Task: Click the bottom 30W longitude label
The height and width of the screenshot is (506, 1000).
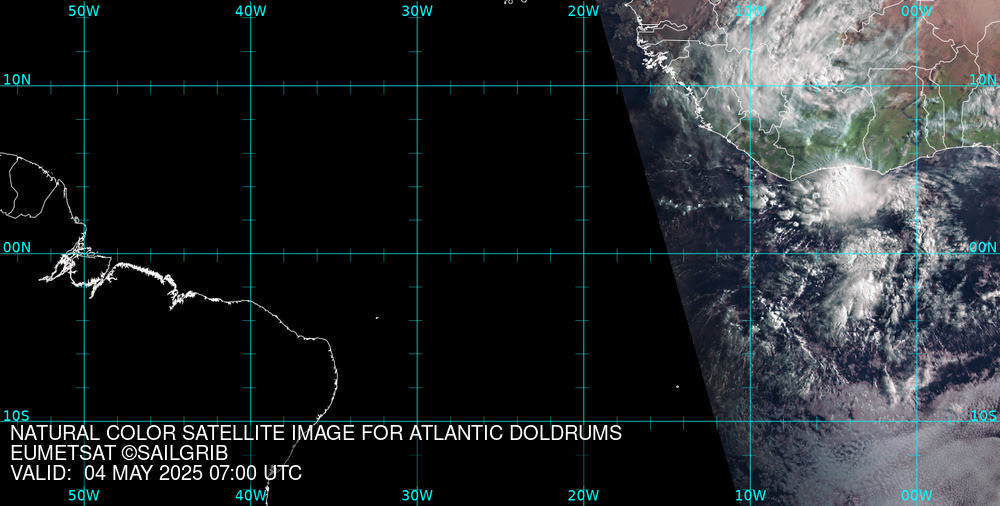Action: click(x=417, y=495)
